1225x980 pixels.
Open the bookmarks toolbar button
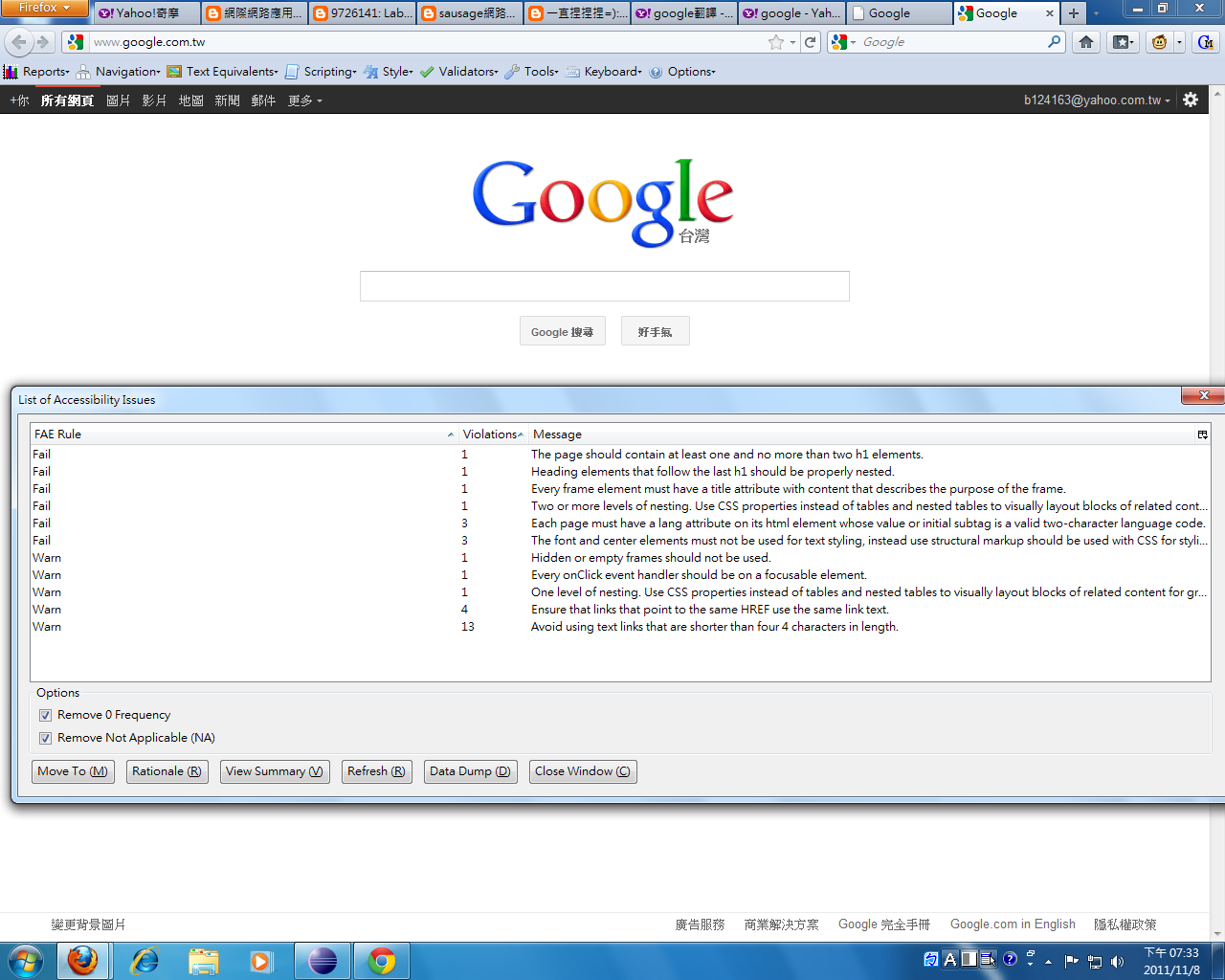[x=1123, y=42]
